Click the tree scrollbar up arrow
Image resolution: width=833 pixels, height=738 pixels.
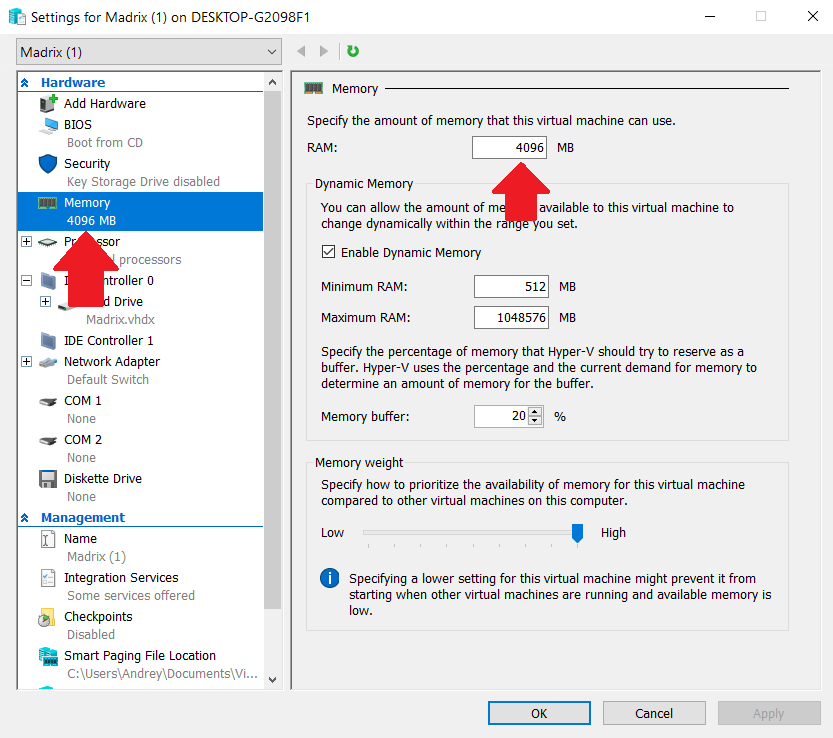coord(273,82)
